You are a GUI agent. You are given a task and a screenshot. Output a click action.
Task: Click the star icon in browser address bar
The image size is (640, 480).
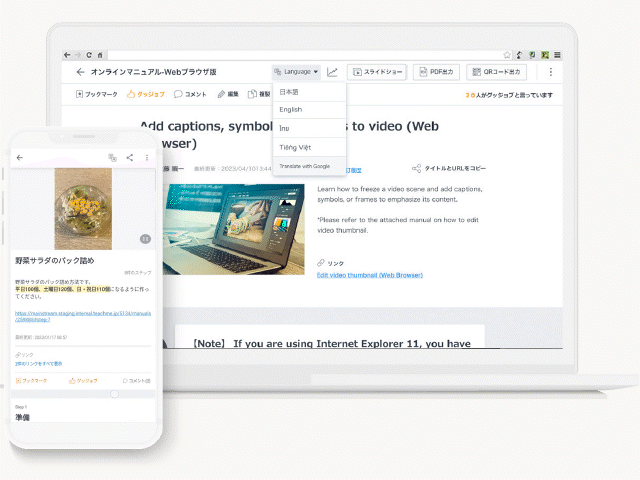coord(508,53)
